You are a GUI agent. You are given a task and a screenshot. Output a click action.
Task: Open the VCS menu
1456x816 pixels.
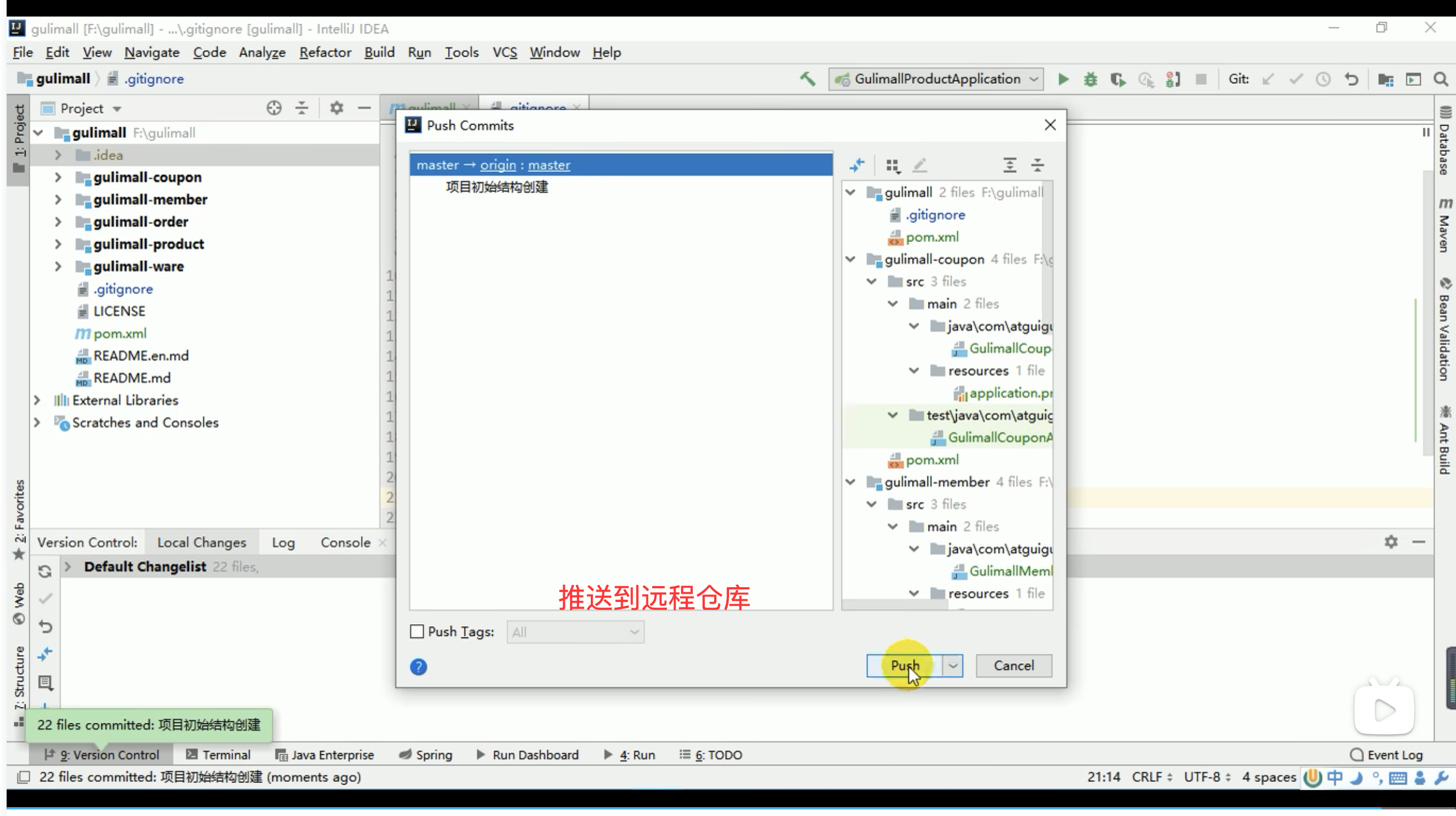click(x=504, y=52)
